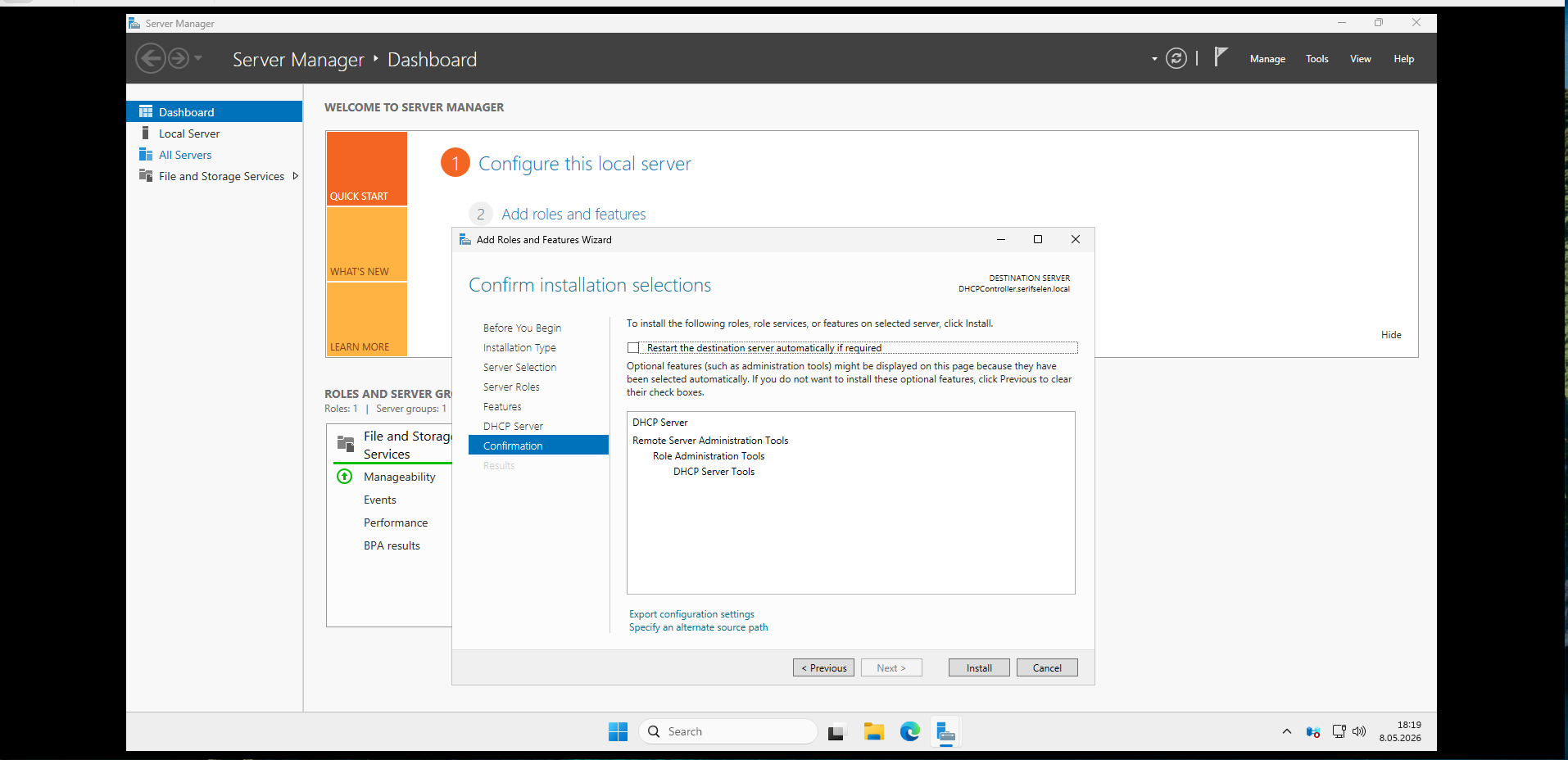Image resolution: width=1568 pixels, height=760 pixels.
Task: Select Remote Server Administration Tools list entry
Action: click(710, 441)
